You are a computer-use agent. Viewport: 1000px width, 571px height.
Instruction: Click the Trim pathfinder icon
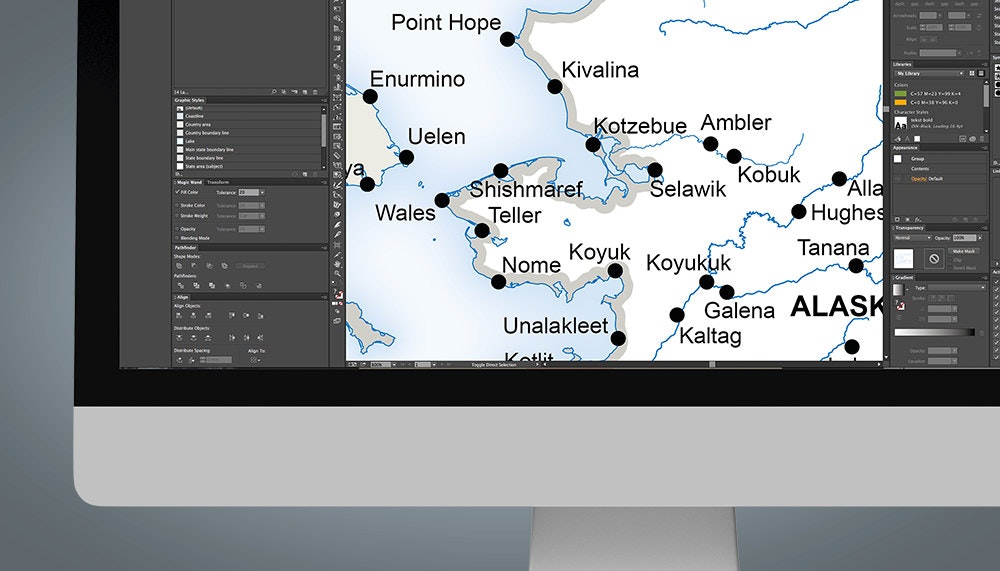[196, 285]
